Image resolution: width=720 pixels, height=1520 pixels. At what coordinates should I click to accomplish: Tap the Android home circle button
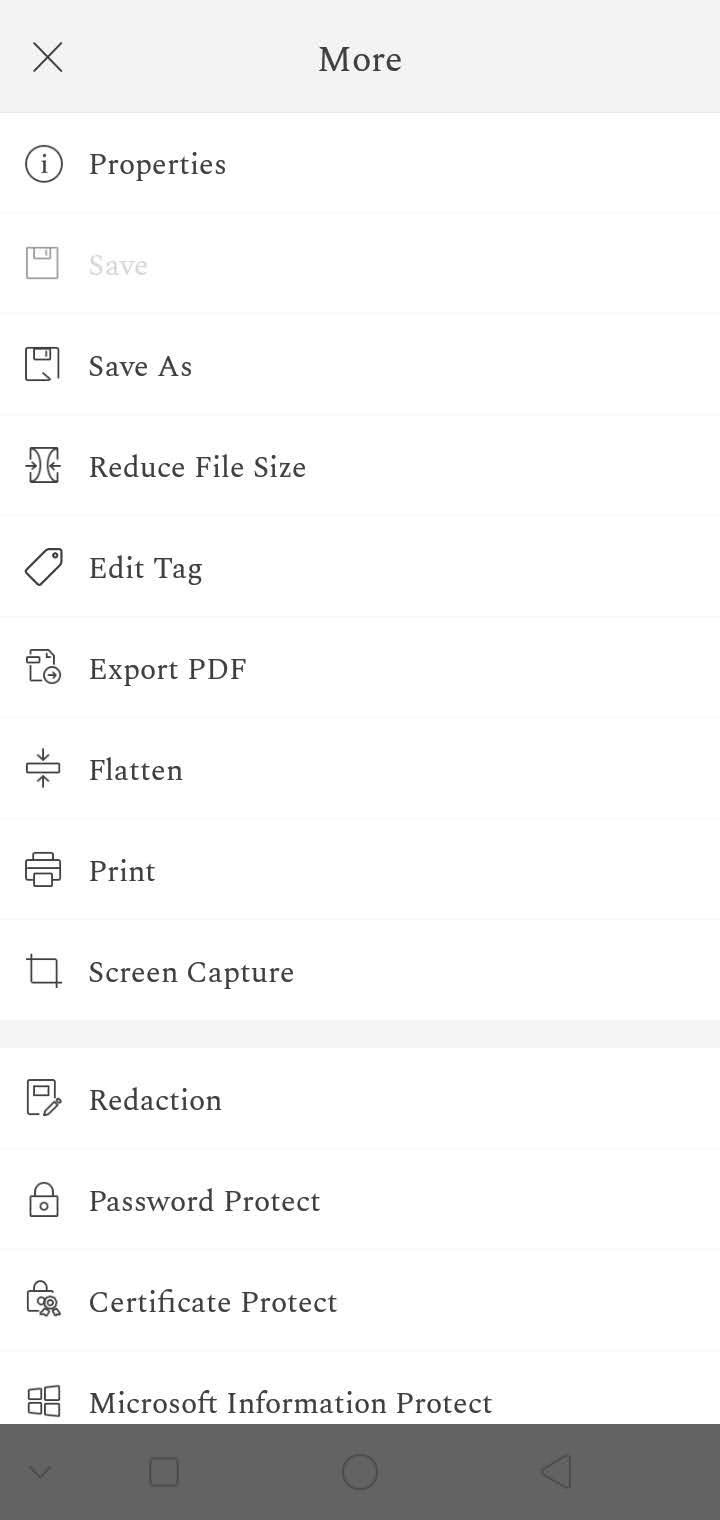pyautogui.click(x=360, y=1472)
